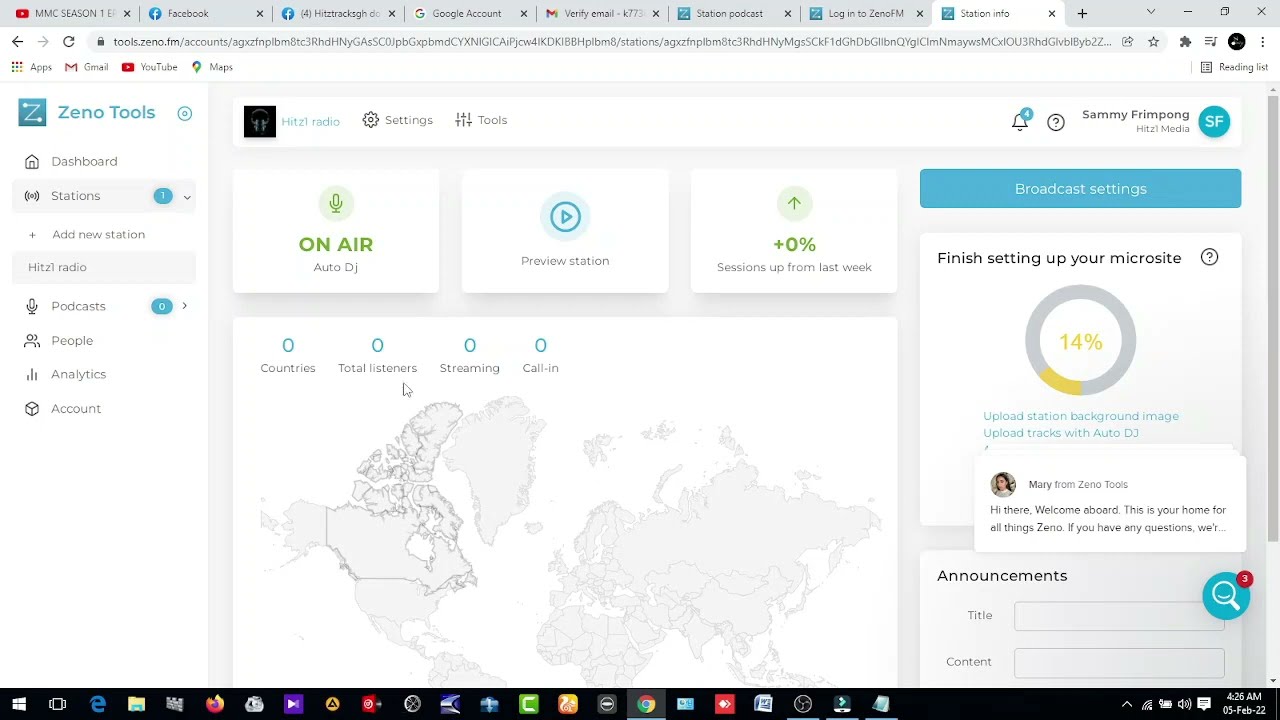
Task: Open the Analytics page
Action: pos(78,374)
